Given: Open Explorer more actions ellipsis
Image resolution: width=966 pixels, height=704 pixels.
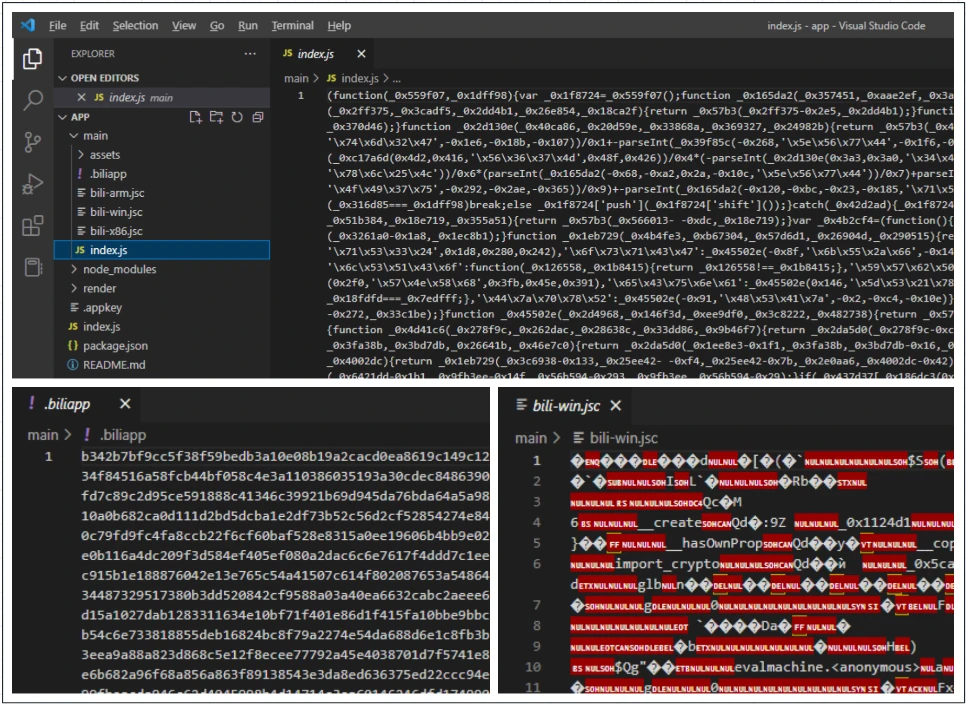Looking at the screenshot, I should click(250, 54).
